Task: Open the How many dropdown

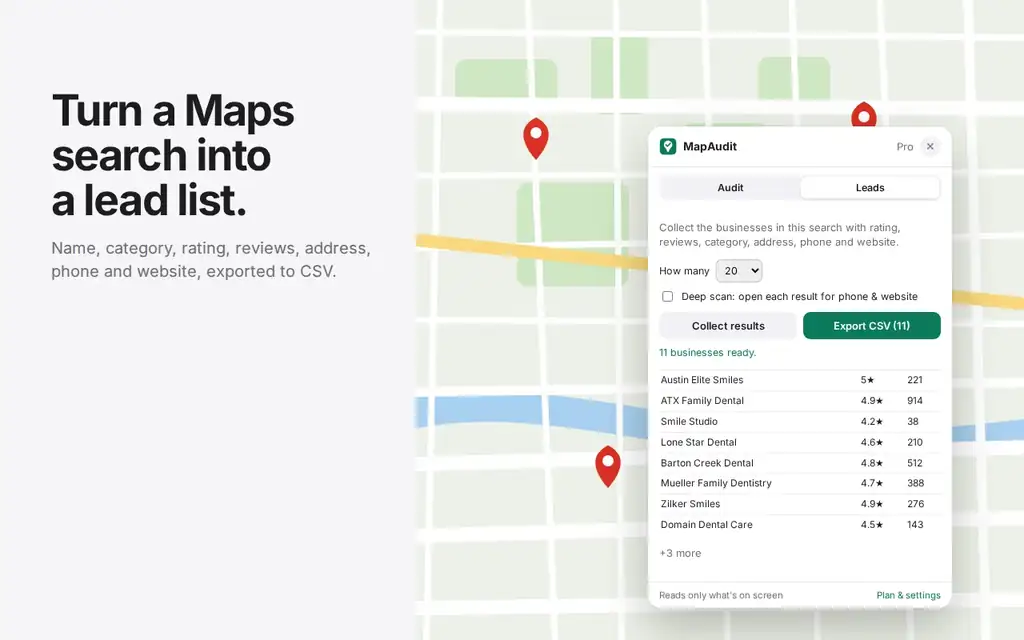Action: 739,270
